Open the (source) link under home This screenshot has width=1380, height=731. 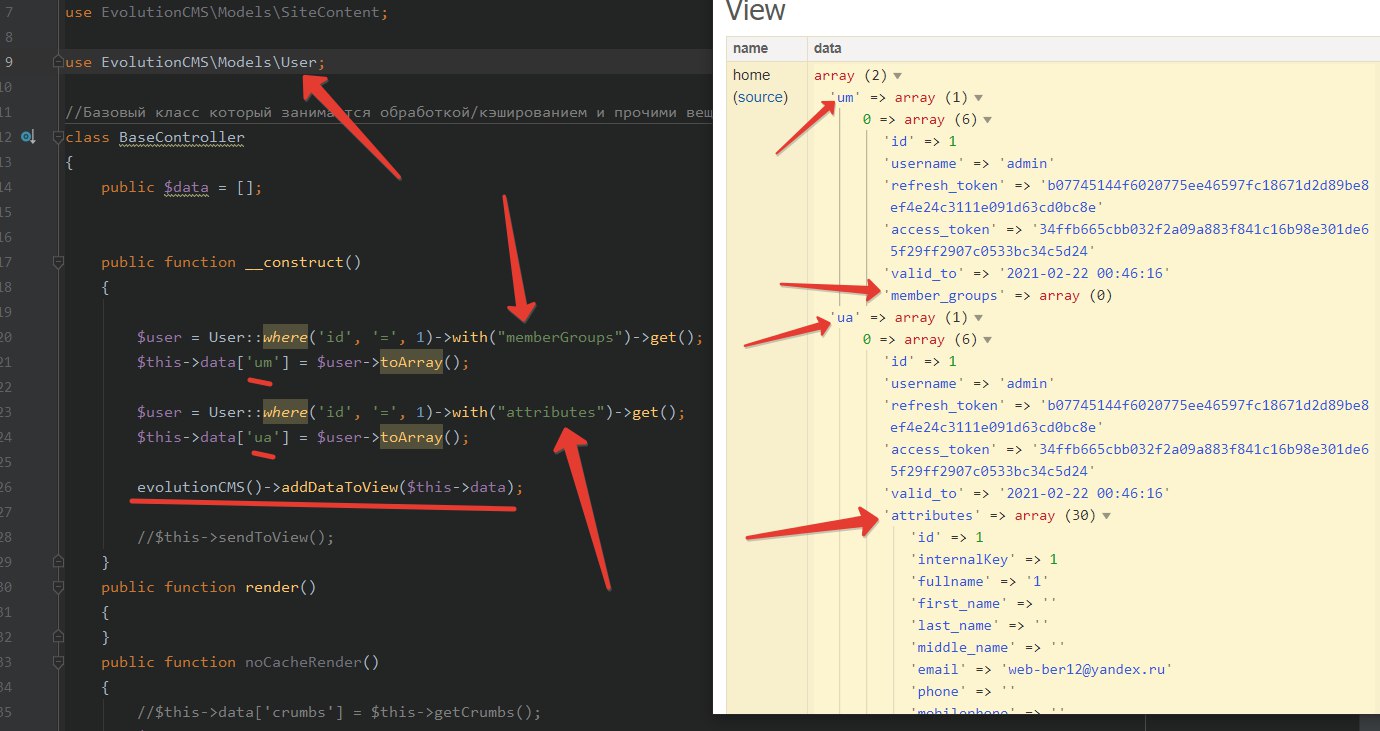(761, 97)
